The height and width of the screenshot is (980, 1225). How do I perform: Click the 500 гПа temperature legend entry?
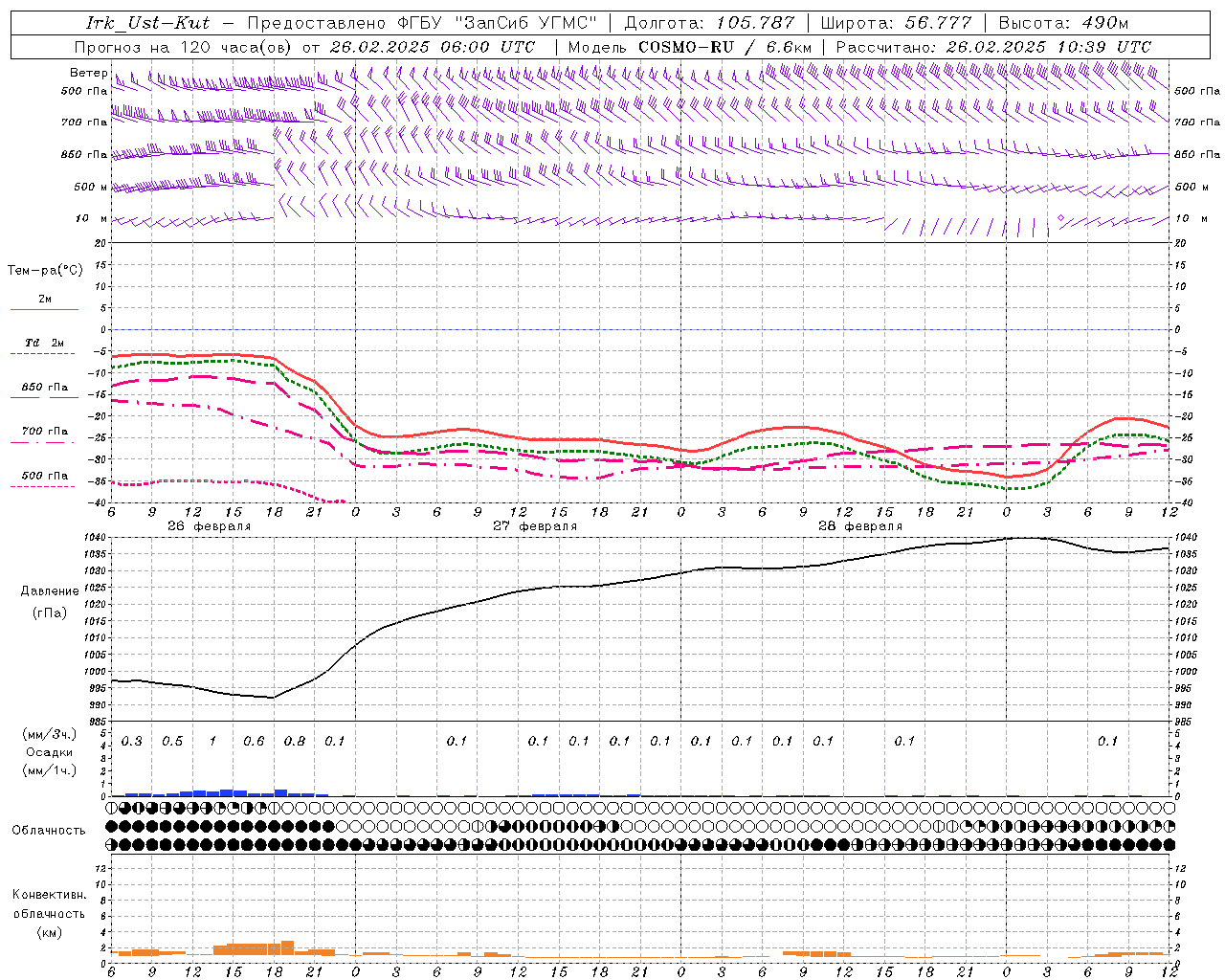pyautogui.click(x=44, y=476)
